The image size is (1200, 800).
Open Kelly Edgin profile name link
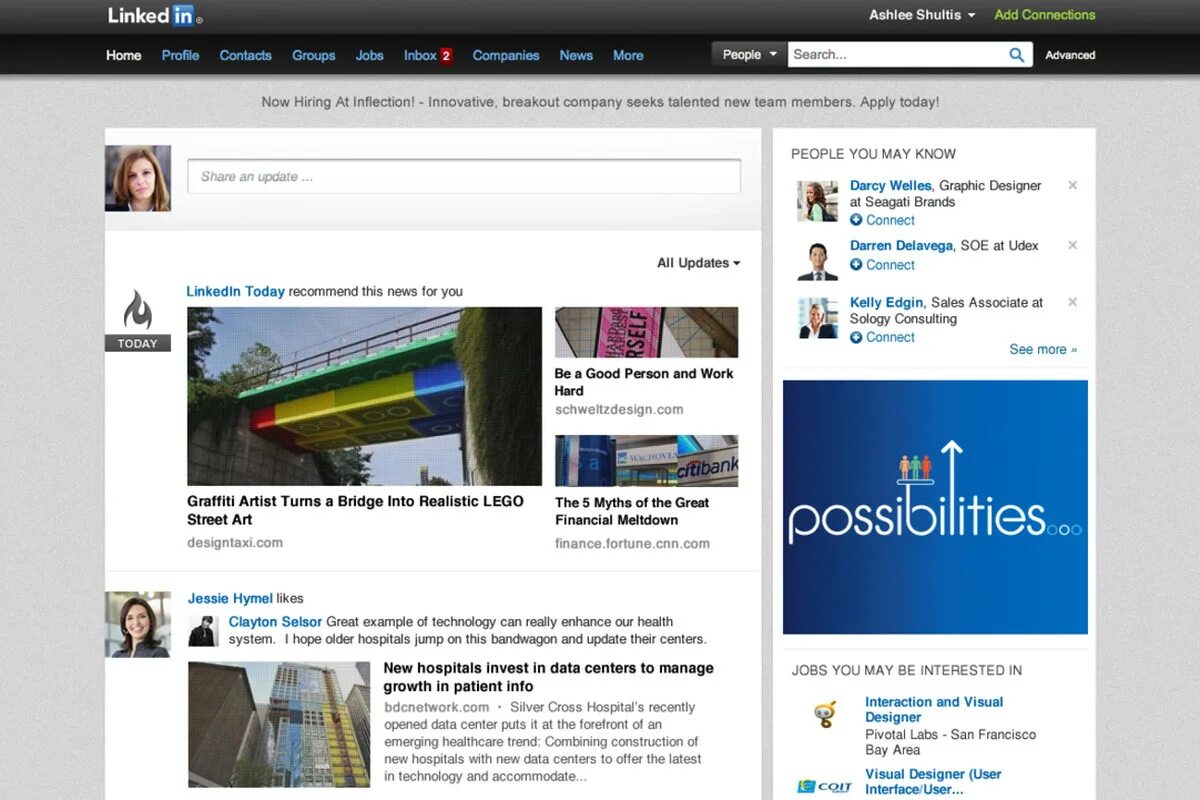point(886,302)
